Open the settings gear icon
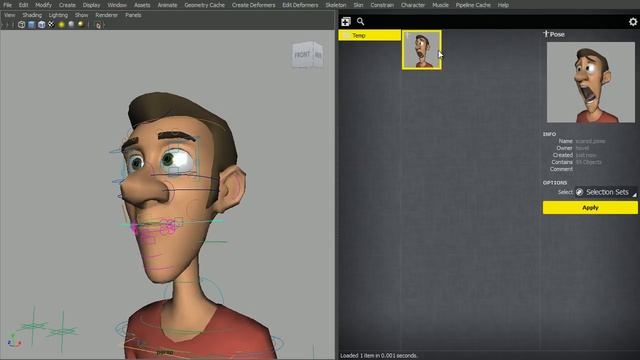Image resolution: width=640 pixels, height=360 pixels. tap(633, 22)
